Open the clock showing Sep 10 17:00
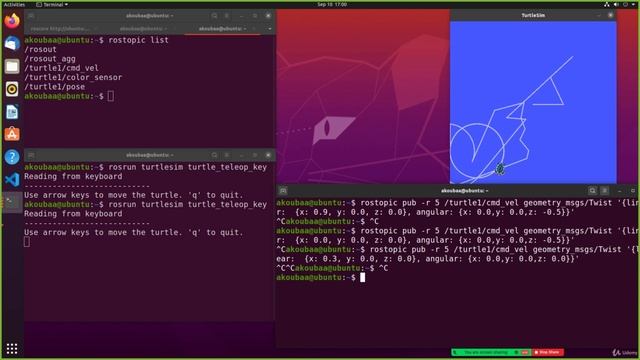The height and width of the screenshot is (360, 640). point(332,4)
